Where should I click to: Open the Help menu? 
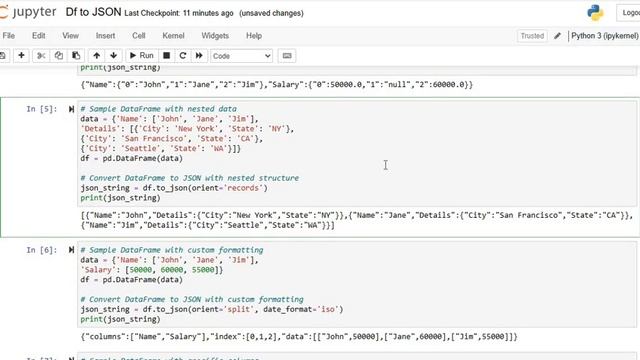[x=254, y=36]
